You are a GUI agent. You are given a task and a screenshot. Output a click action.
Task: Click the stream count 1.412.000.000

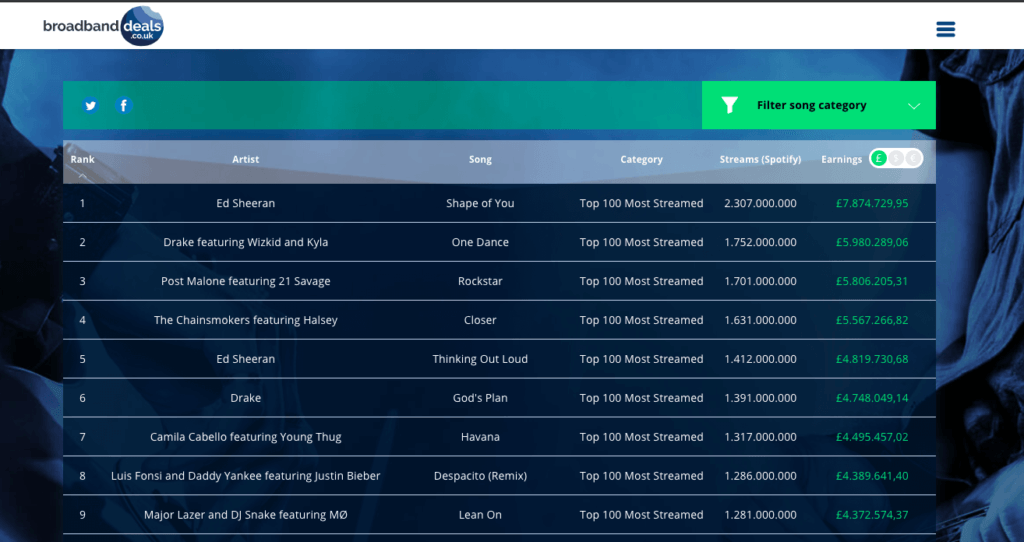point(760,359)
